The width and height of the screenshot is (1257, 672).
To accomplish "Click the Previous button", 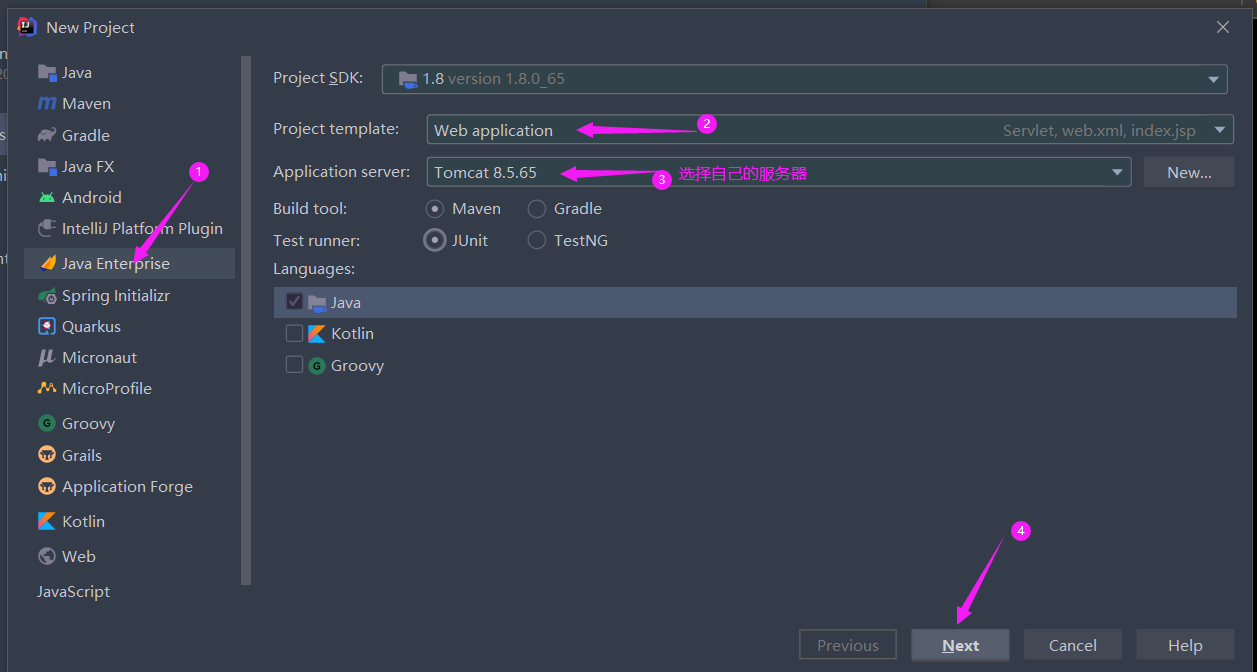I will [848, 645].
